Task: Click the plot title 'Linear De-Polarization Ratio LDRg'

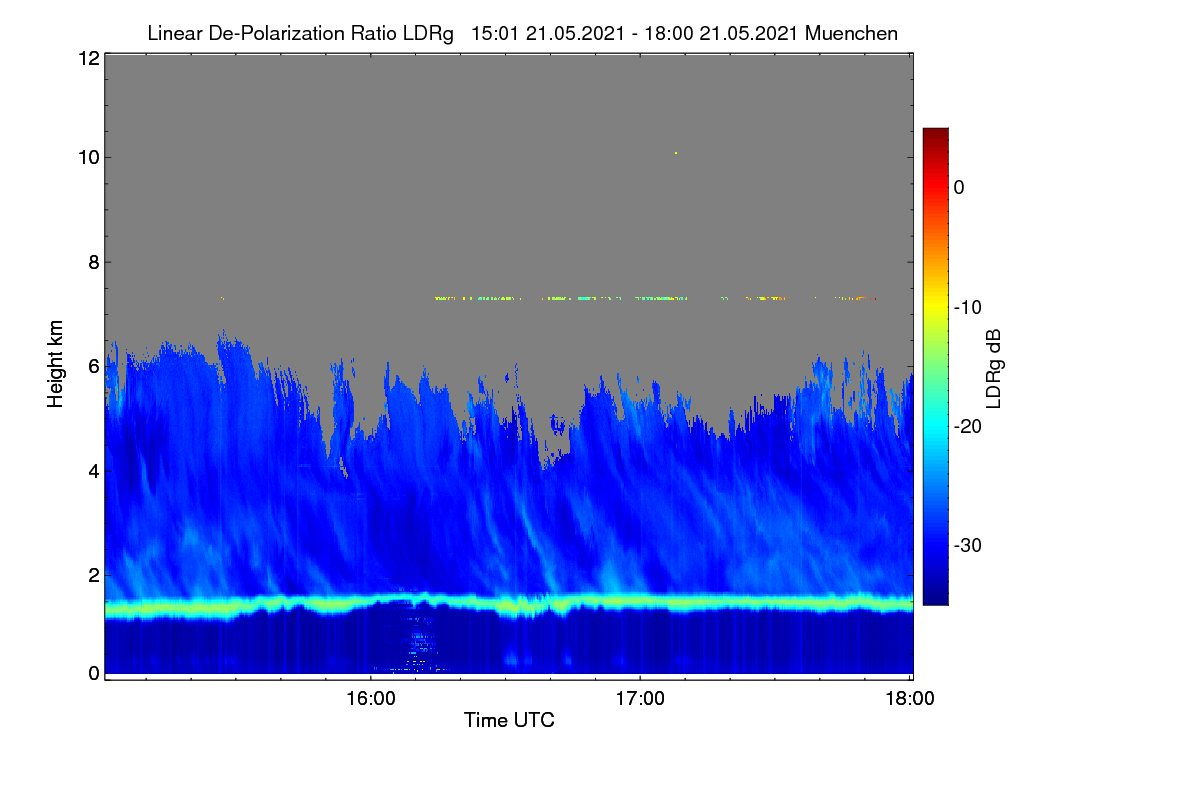Action: click(300, 33)
